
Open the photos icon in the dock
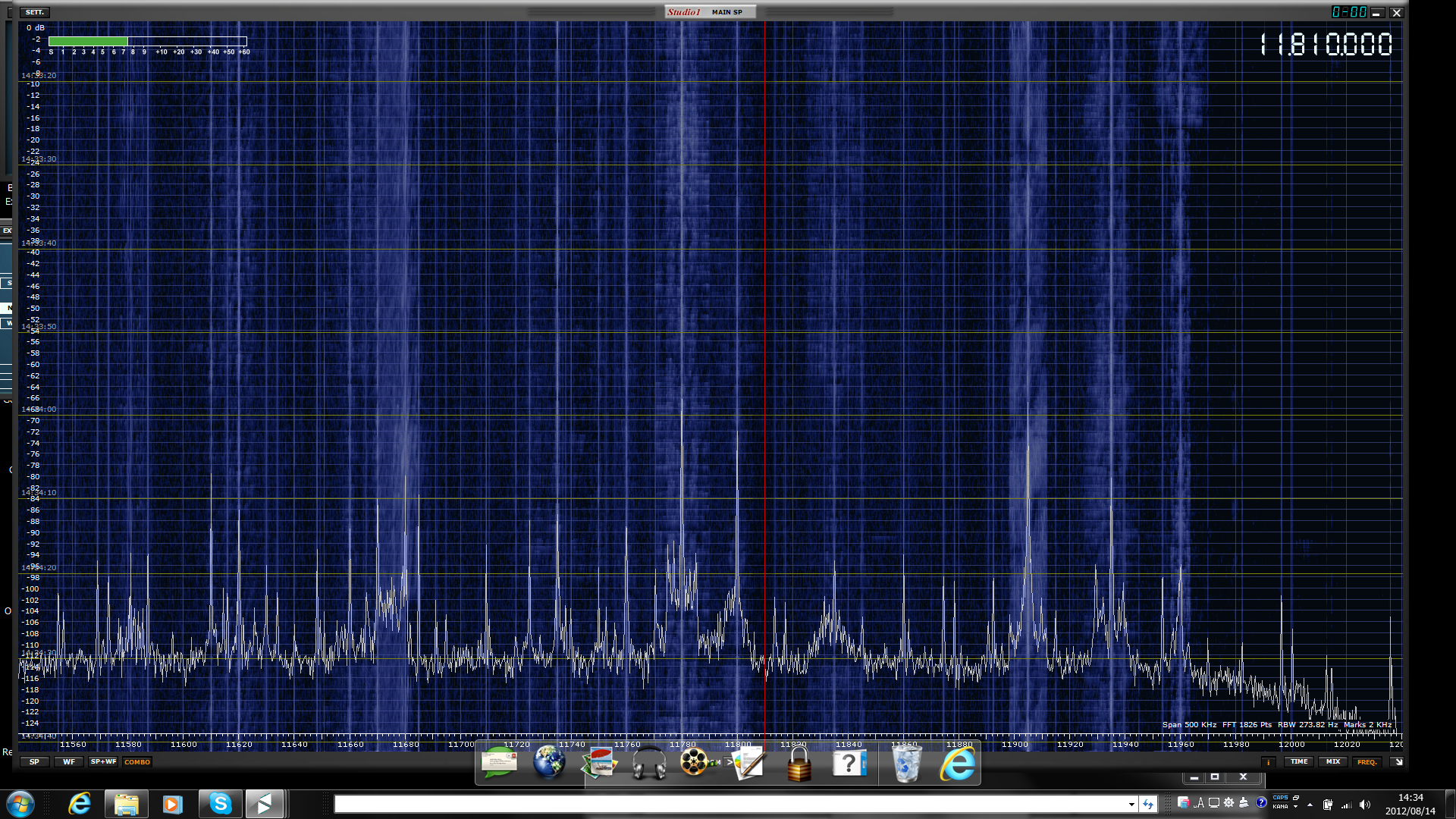[x=599, y=764]
